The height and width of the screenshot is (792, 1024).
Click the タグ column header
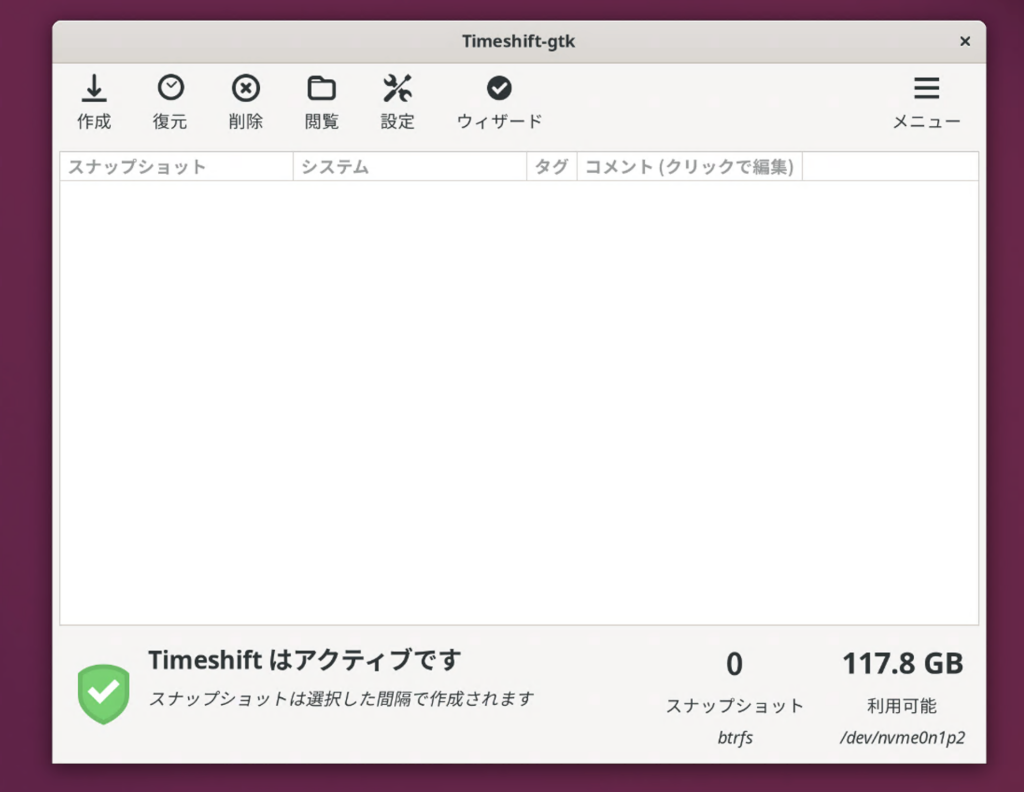click(551, 167)
